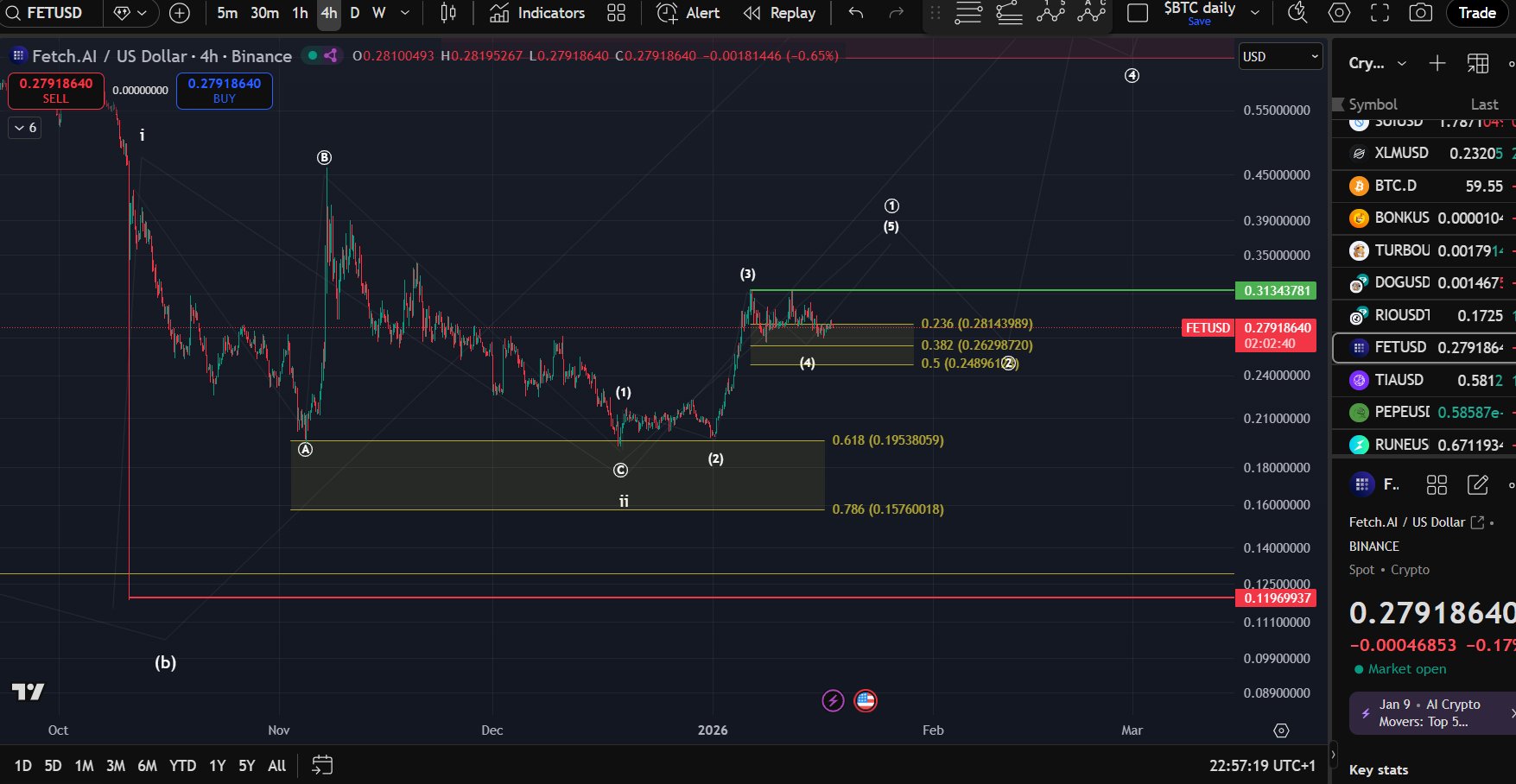Take a chart snapshot with camera icon
This screenshot has width=1516, height=784.
click(1420, 13)
